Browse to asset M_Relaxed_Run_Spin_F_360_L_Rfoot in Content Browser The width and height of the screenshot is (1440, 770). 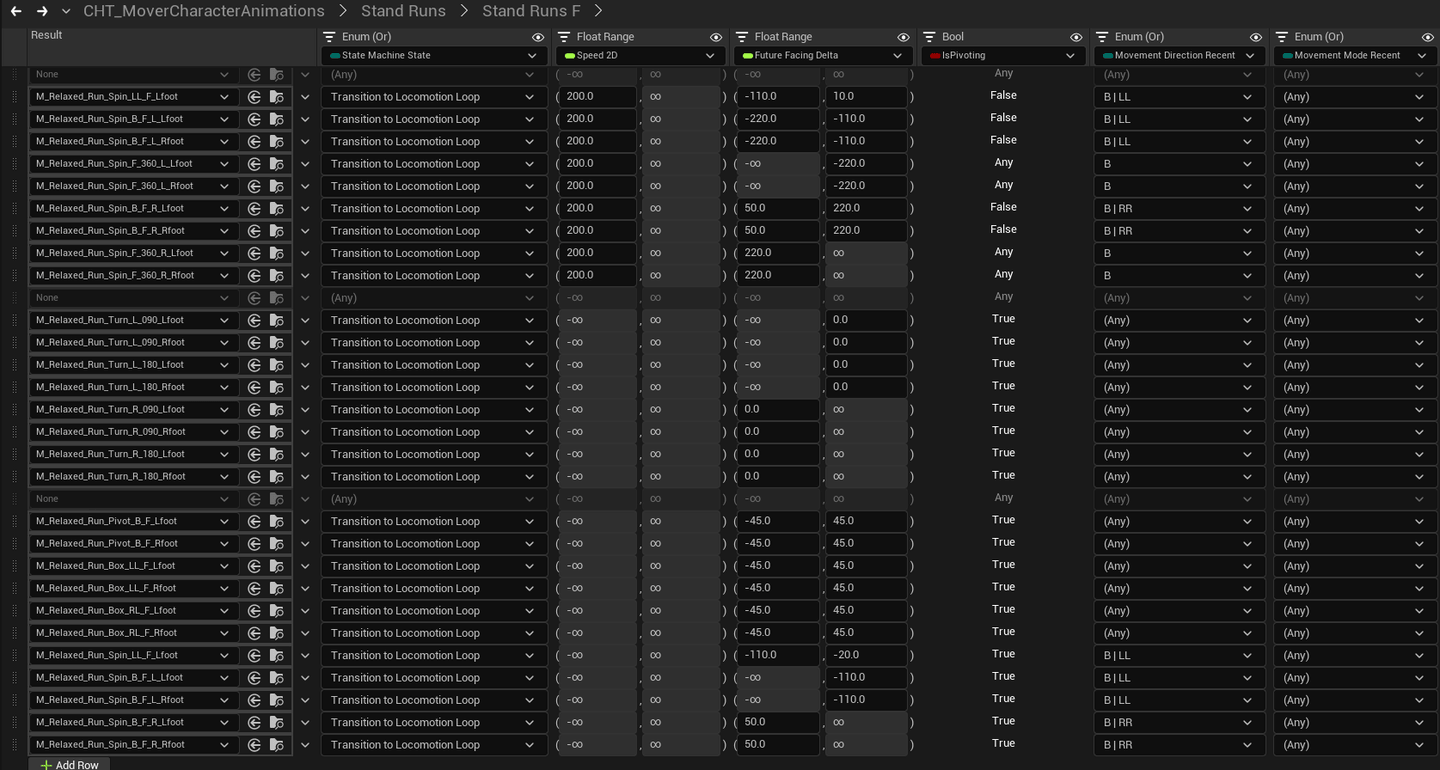click(277, 186)
